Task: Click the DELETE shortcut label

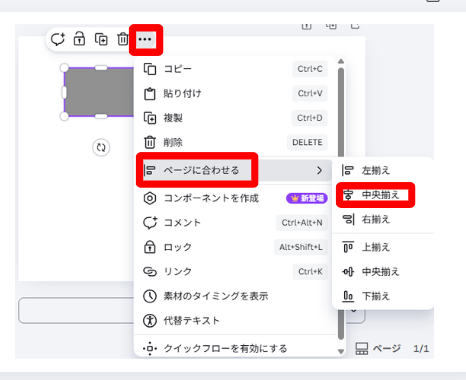Action: pos(307,142)
